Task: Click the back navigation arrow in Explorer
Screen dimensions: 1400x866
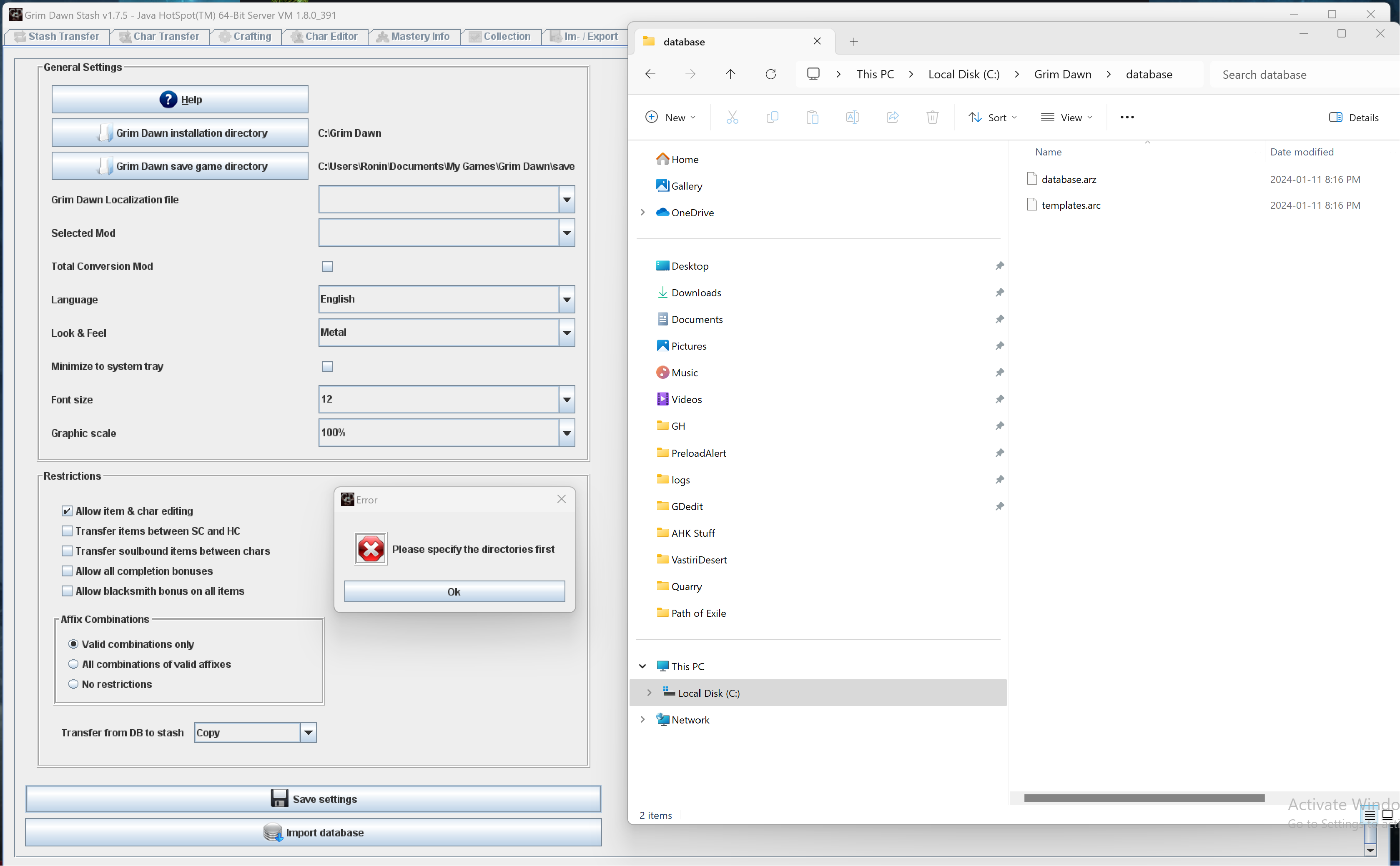Action: [x=650, y=75]
